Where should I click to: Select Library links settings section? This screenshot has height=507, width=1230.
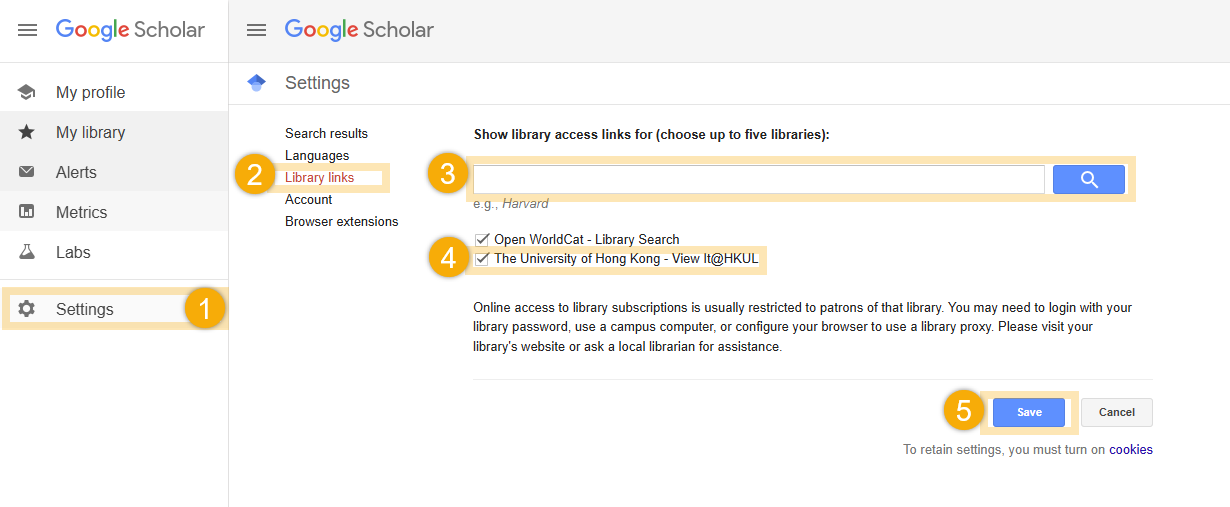coord(319,177)
